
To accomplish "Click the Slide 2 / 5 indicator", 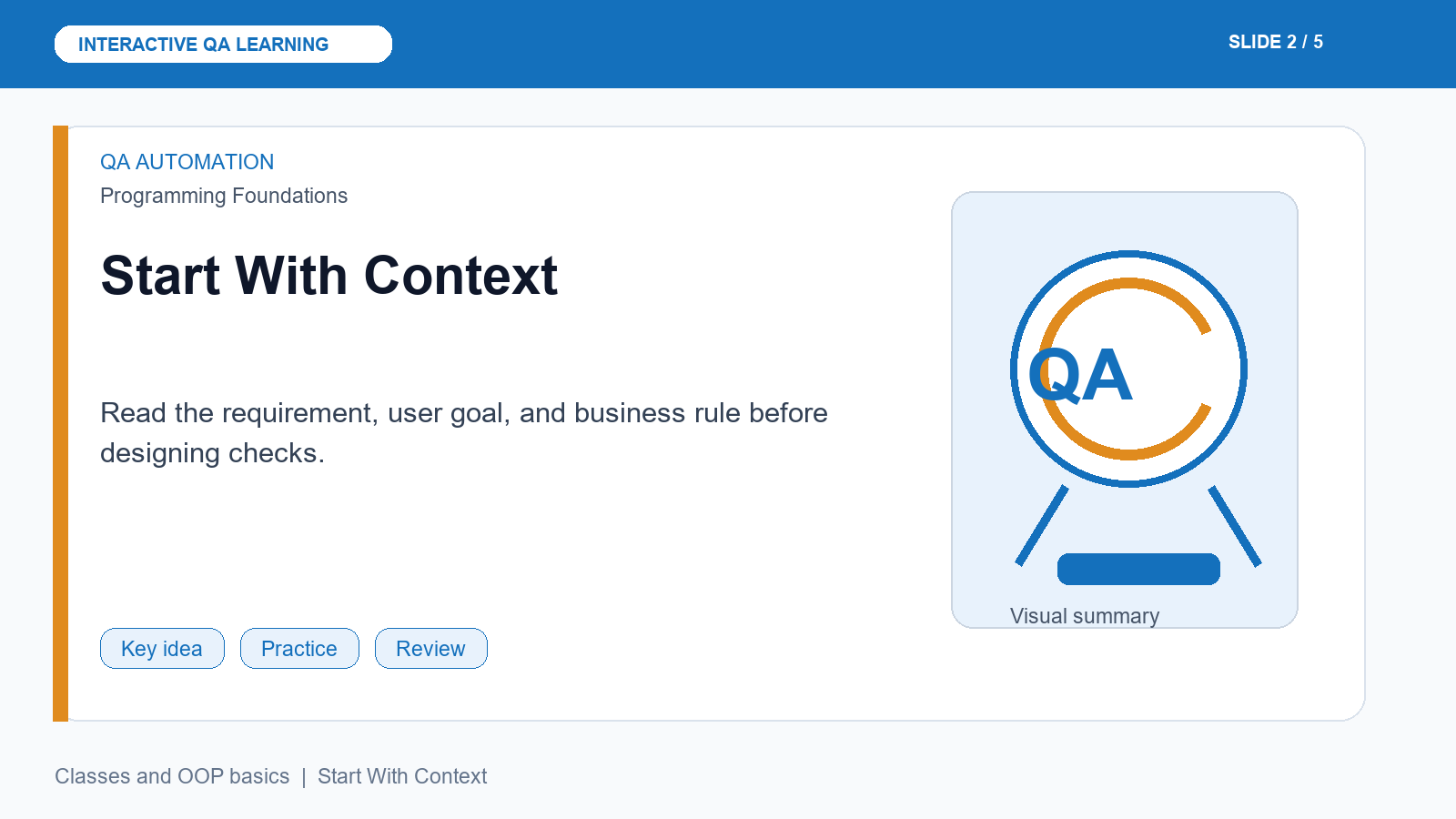I will point(1275,42).
